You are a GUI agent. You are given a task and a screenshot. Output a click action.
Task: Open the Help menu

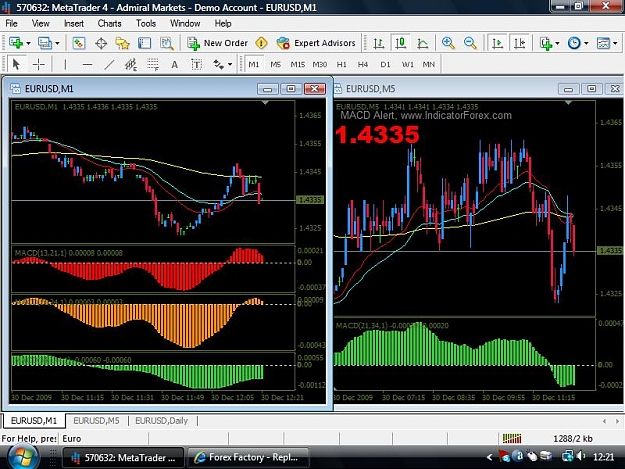click(223, 24)
